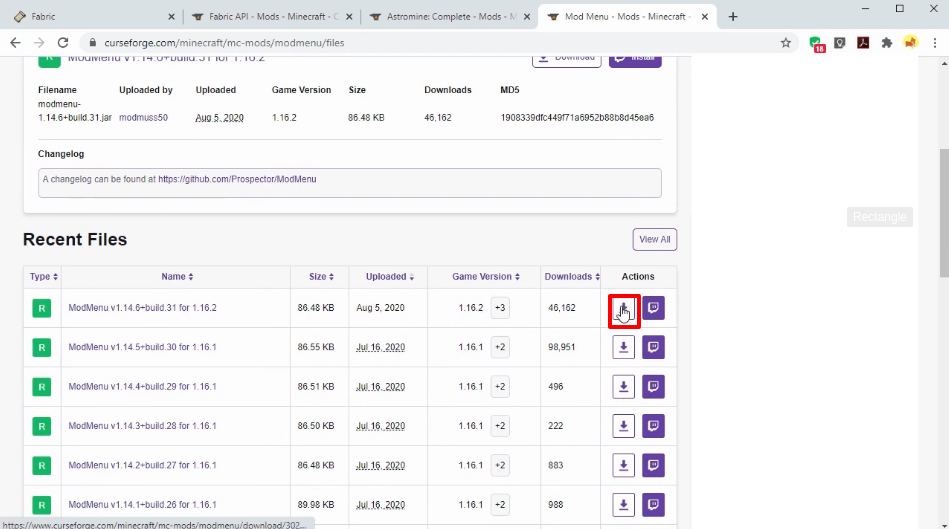949x529 pixels.
Task: Expand +3 game versions for build.31
Action: point(500,308)
